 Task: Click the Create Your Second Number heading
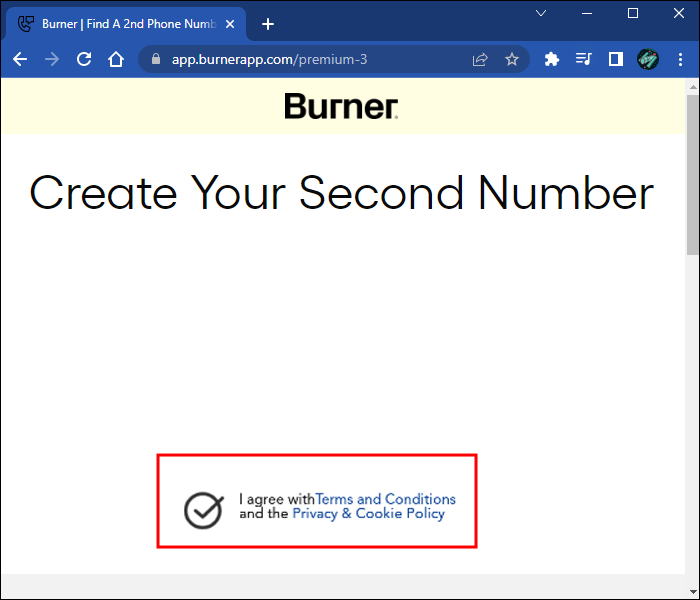pos(342,192)
